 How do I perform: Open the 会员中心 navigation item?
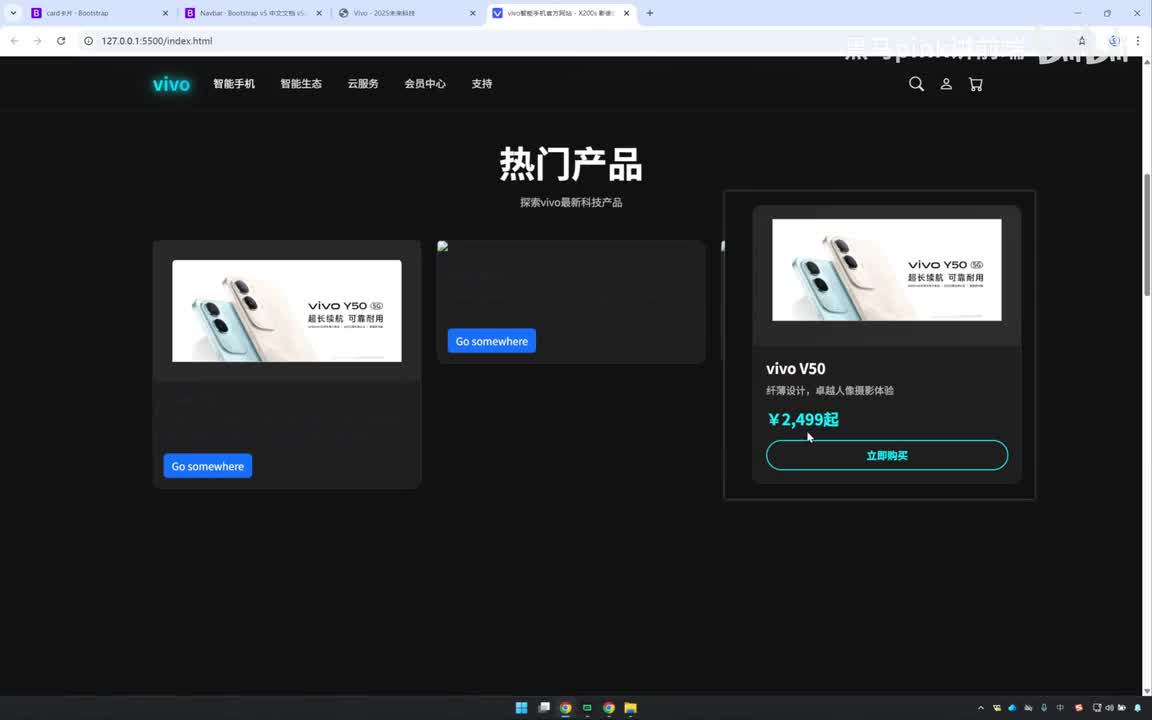(x=425, y=84)
